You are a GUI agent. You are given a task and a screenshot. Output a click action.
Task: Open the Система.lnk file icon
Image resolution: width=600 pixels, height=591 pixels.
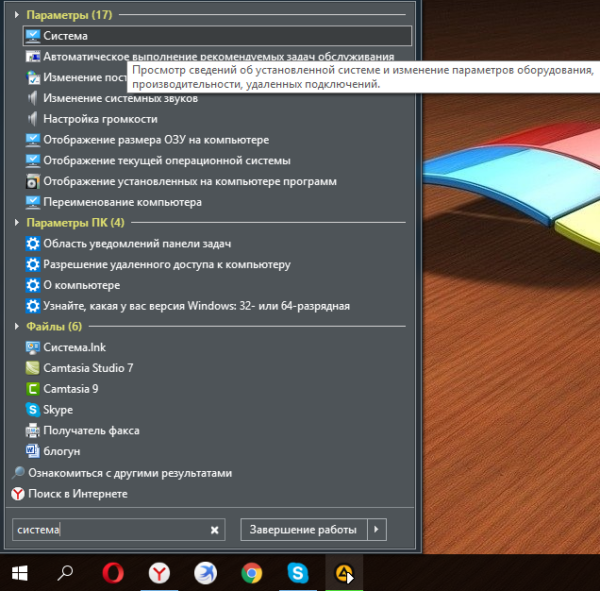[x=33, y=347]
